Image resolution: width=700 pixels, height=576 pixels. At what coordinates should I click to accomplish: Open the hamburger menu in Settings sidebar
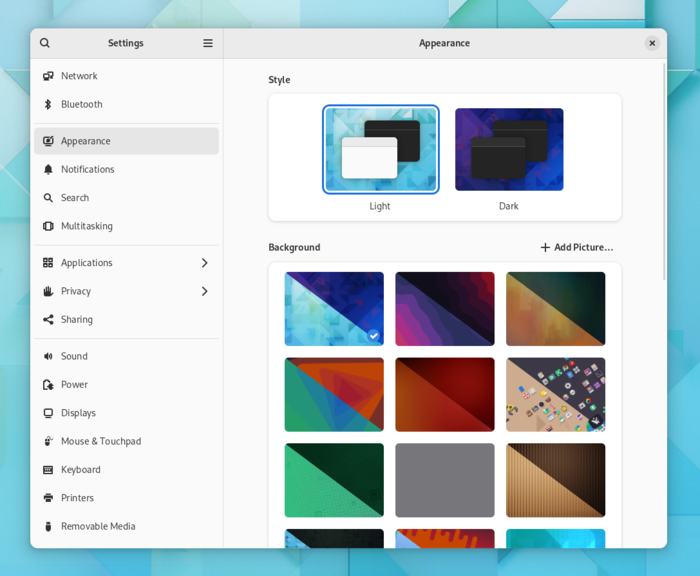pyautogui.click(x=208, y=43)
